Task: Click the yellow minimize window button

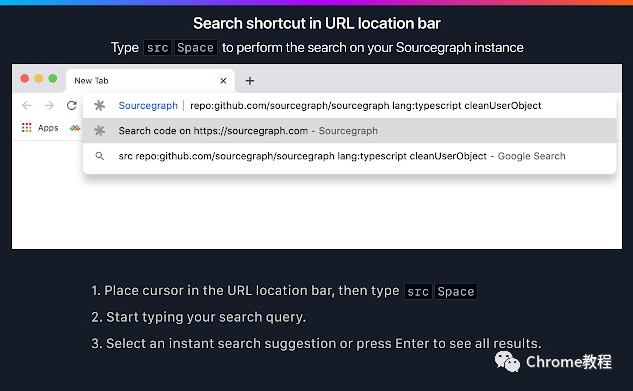Action: pyautogui.click(x=39, y=78)
